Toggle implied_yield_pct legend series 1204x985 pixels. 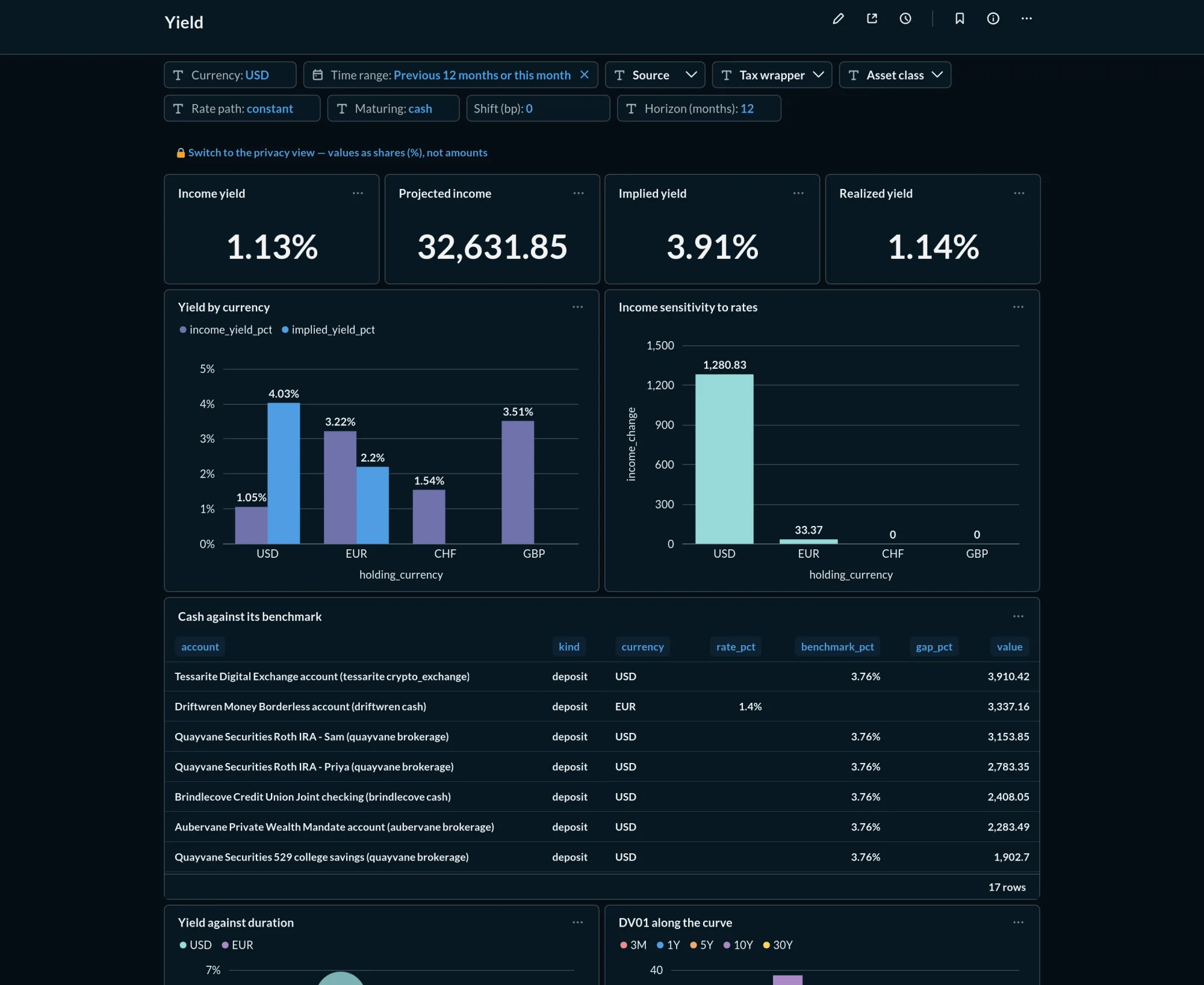328,330
